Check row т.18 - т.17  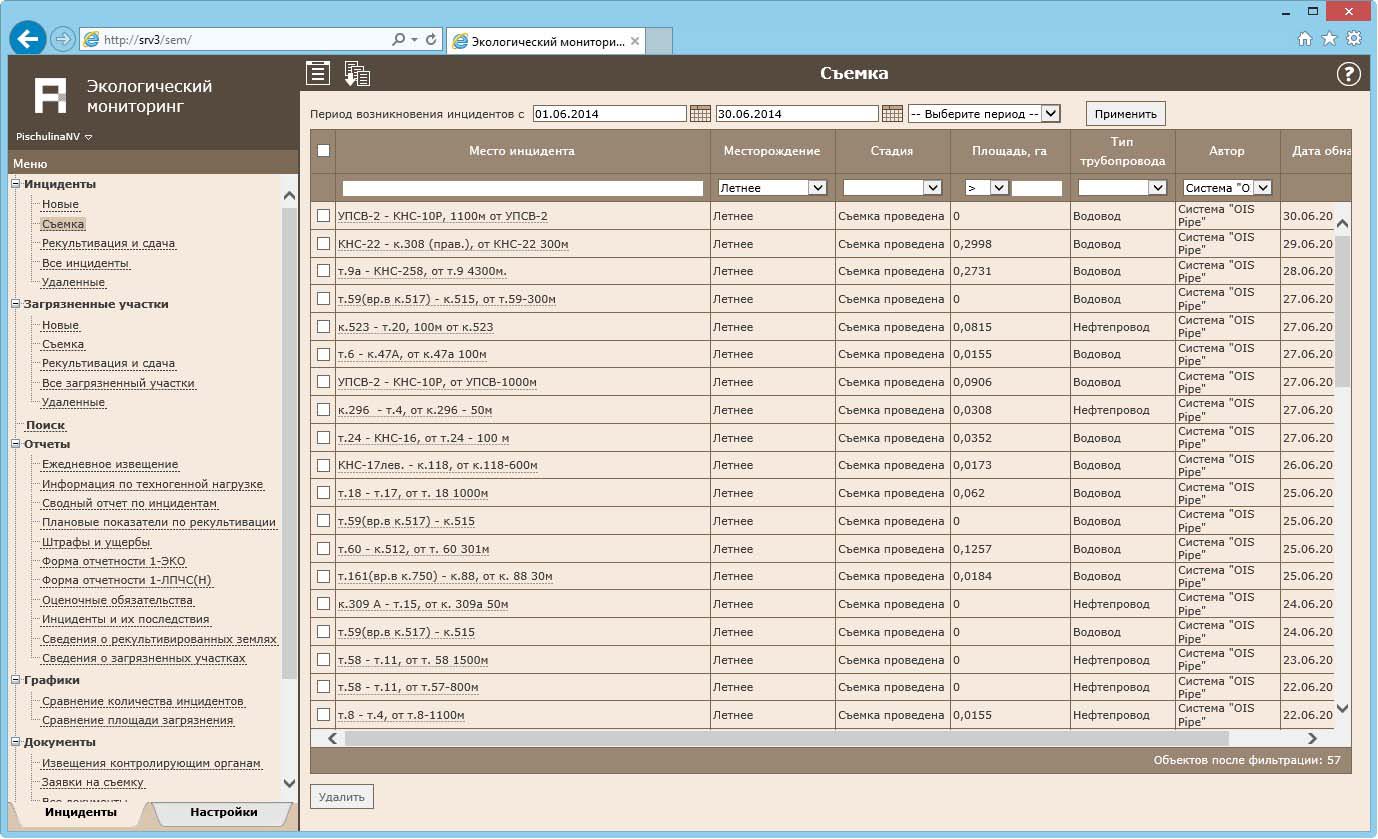(323, 493)
